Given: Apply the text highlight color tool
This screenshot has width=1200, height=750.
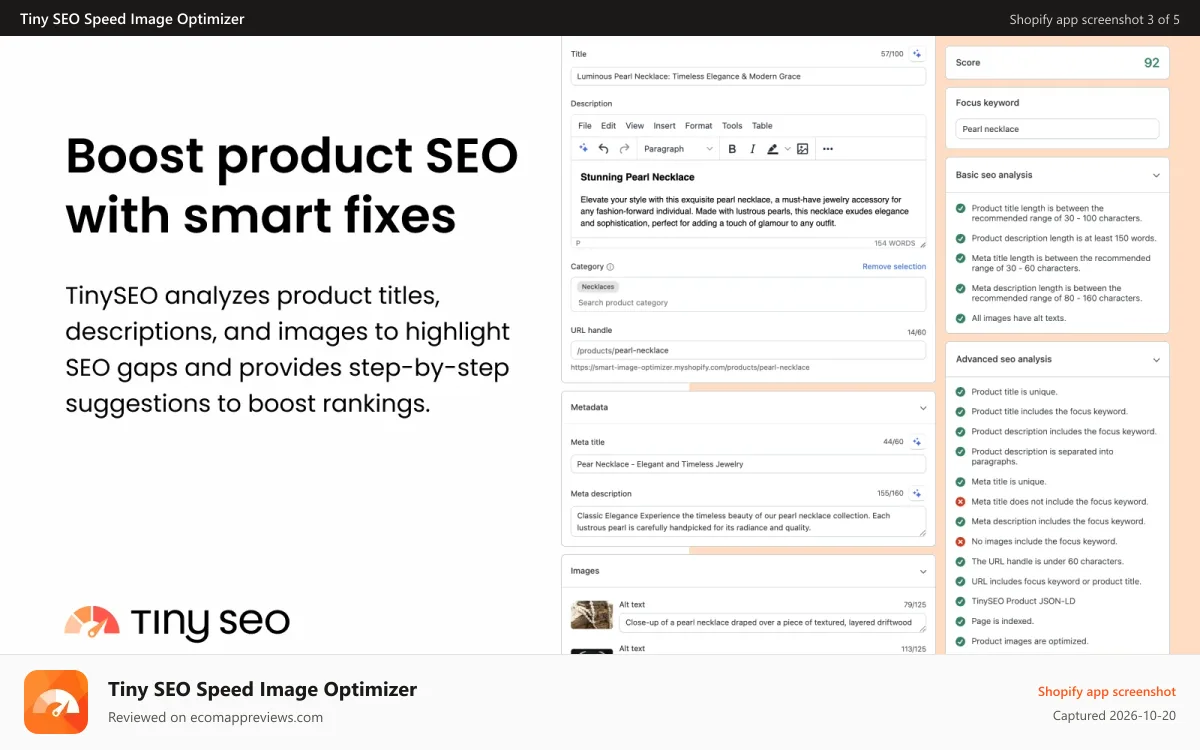Looking at the screenshot, I should click(772, 149).
